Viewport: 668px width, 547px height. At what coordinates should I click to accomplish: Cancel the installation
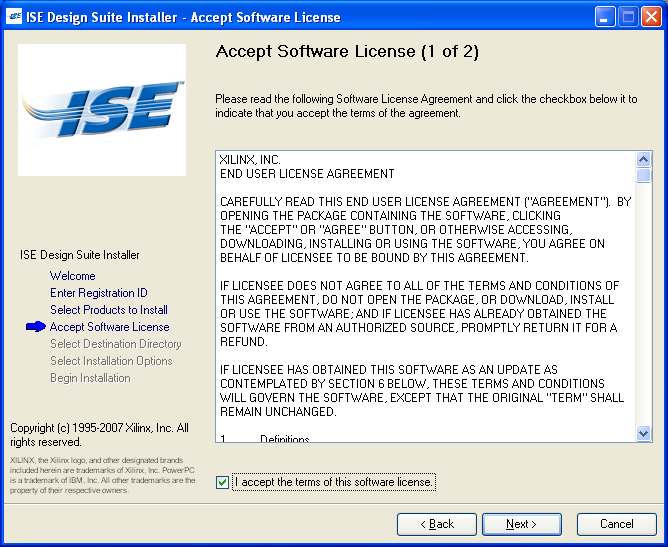coord(616,524)
